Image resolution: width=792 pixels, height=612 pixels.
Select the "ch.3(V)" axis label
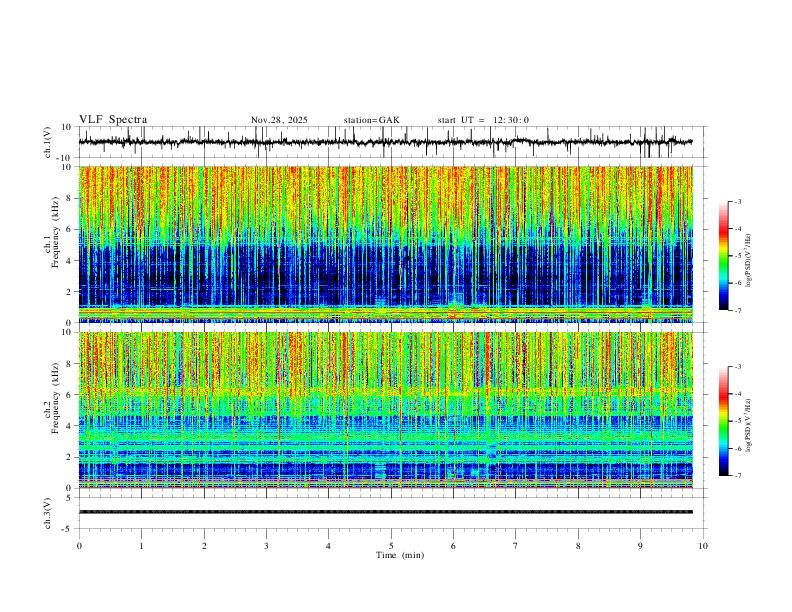click(x=48, y=513)
